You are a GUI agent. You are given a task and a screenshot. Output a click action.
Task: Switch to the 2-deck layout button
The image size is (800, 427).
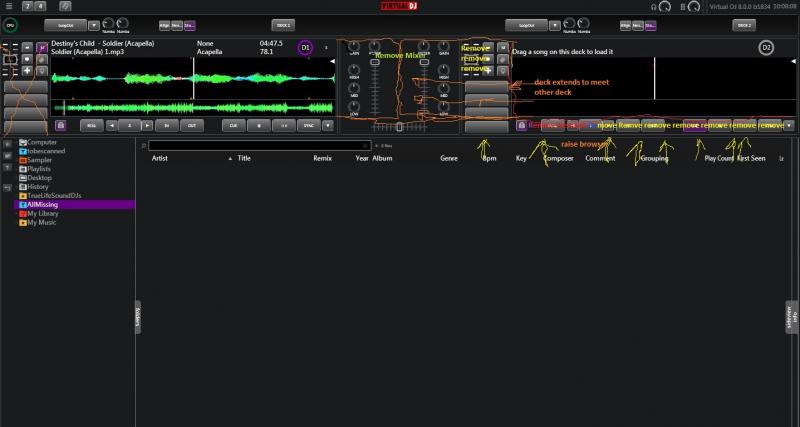(x=28, y=6)
